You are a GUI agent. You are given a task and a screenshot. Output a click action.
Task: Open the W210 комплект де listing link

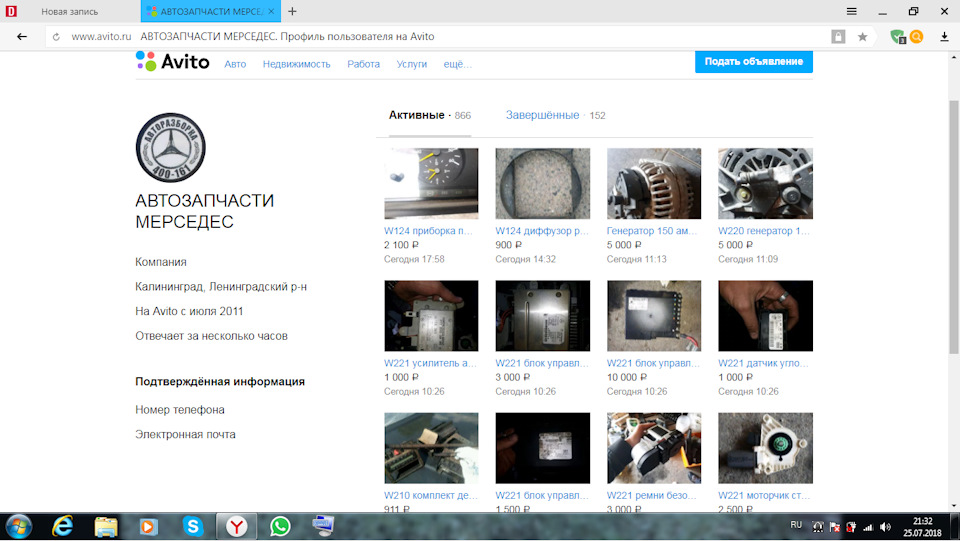pos(430,495)
